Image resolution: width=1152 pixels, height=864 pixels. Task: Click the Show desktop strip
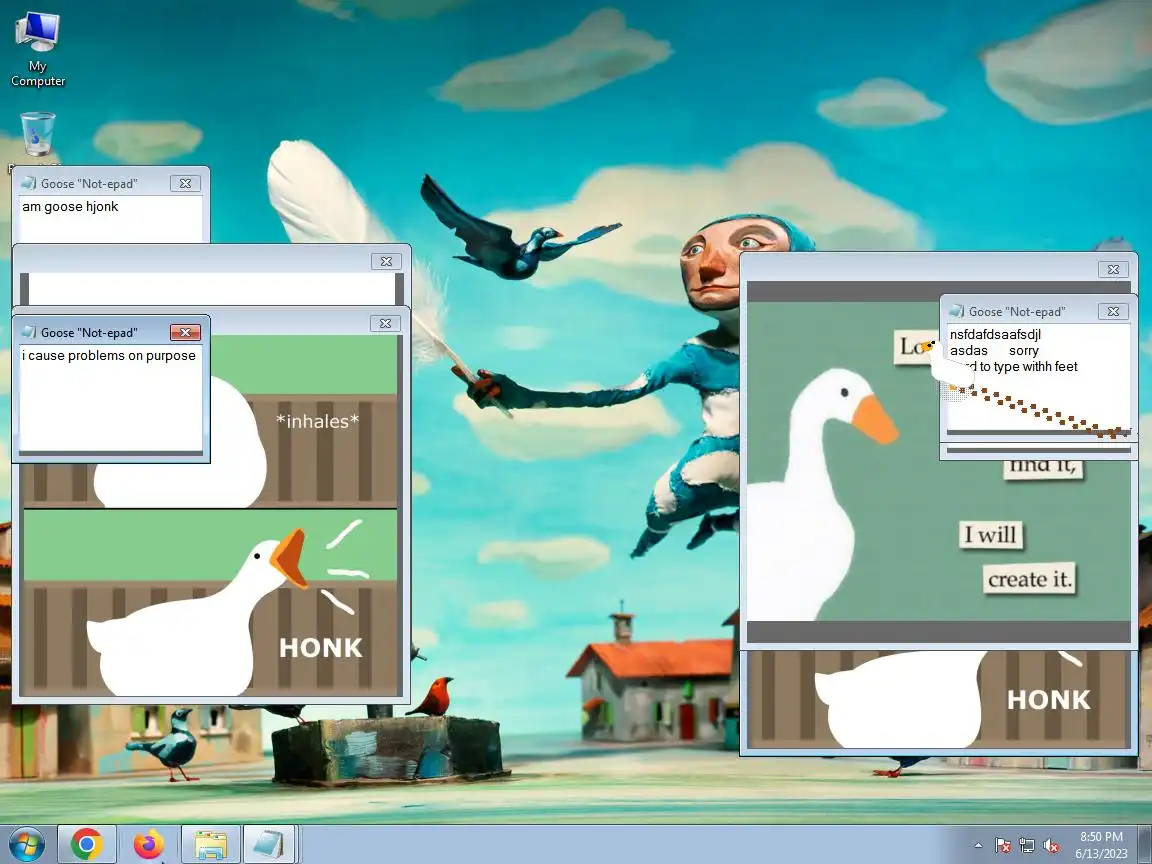point(1145,844)
